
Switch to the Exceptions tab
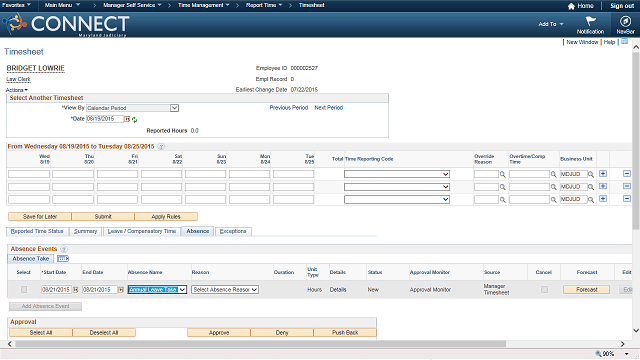(x=233, y=231)
